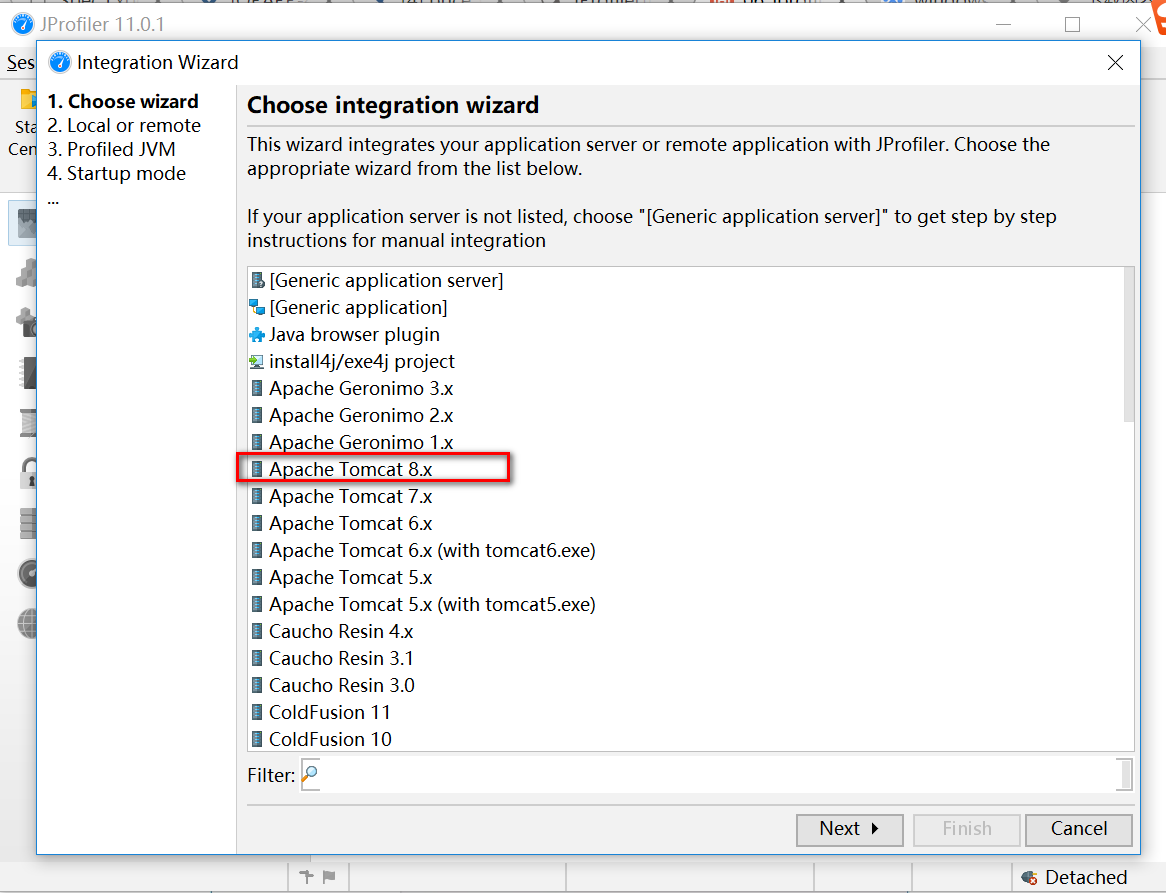The width and height of the screenshot is (1166, 893).
Task: Click the wizard list vertical scrollbar
Action: tap(1128, 344)
